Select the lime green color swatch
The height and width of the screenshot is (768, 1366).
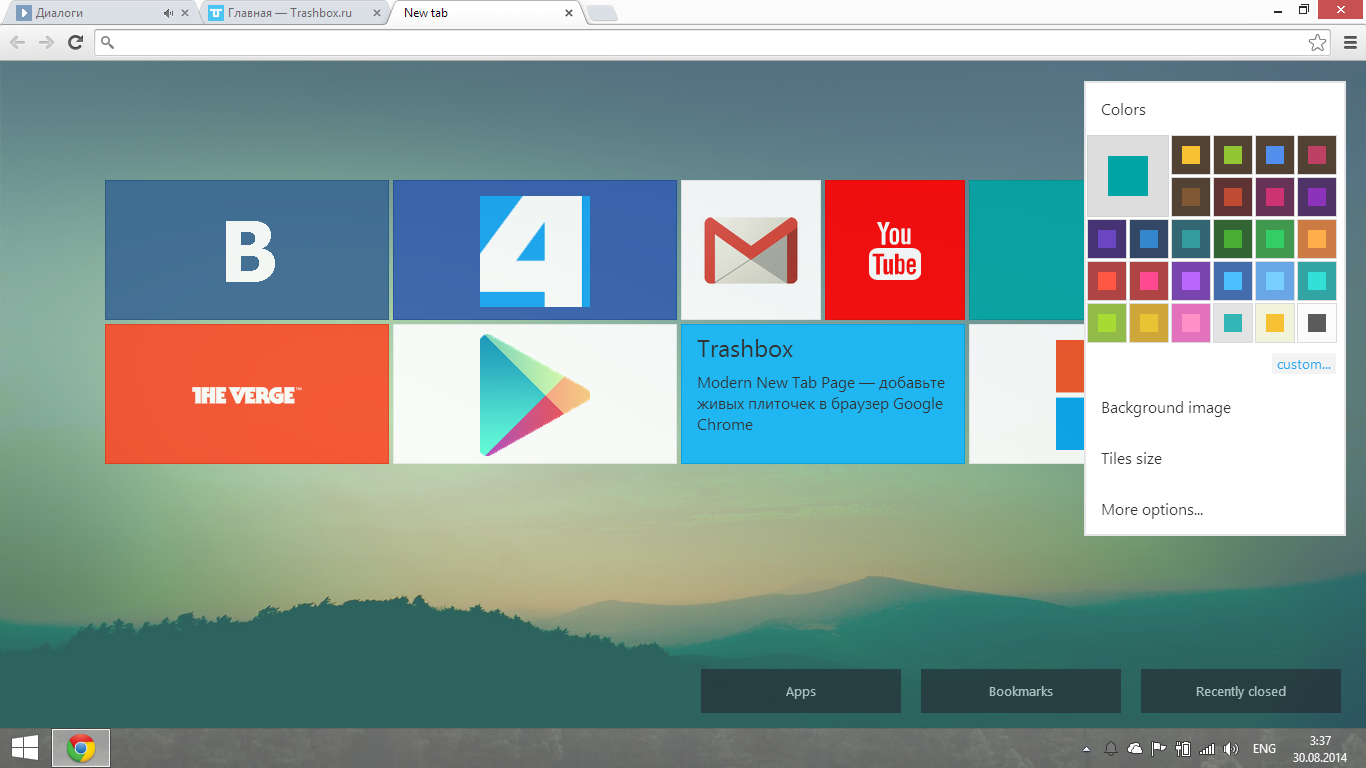(1107, 323)
